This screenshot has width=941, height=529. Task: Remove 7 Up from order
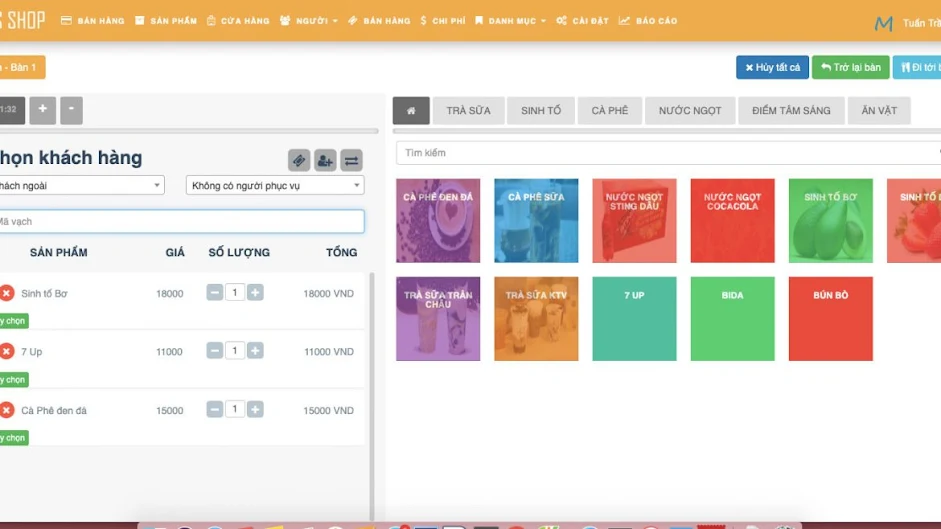point(7,351)
